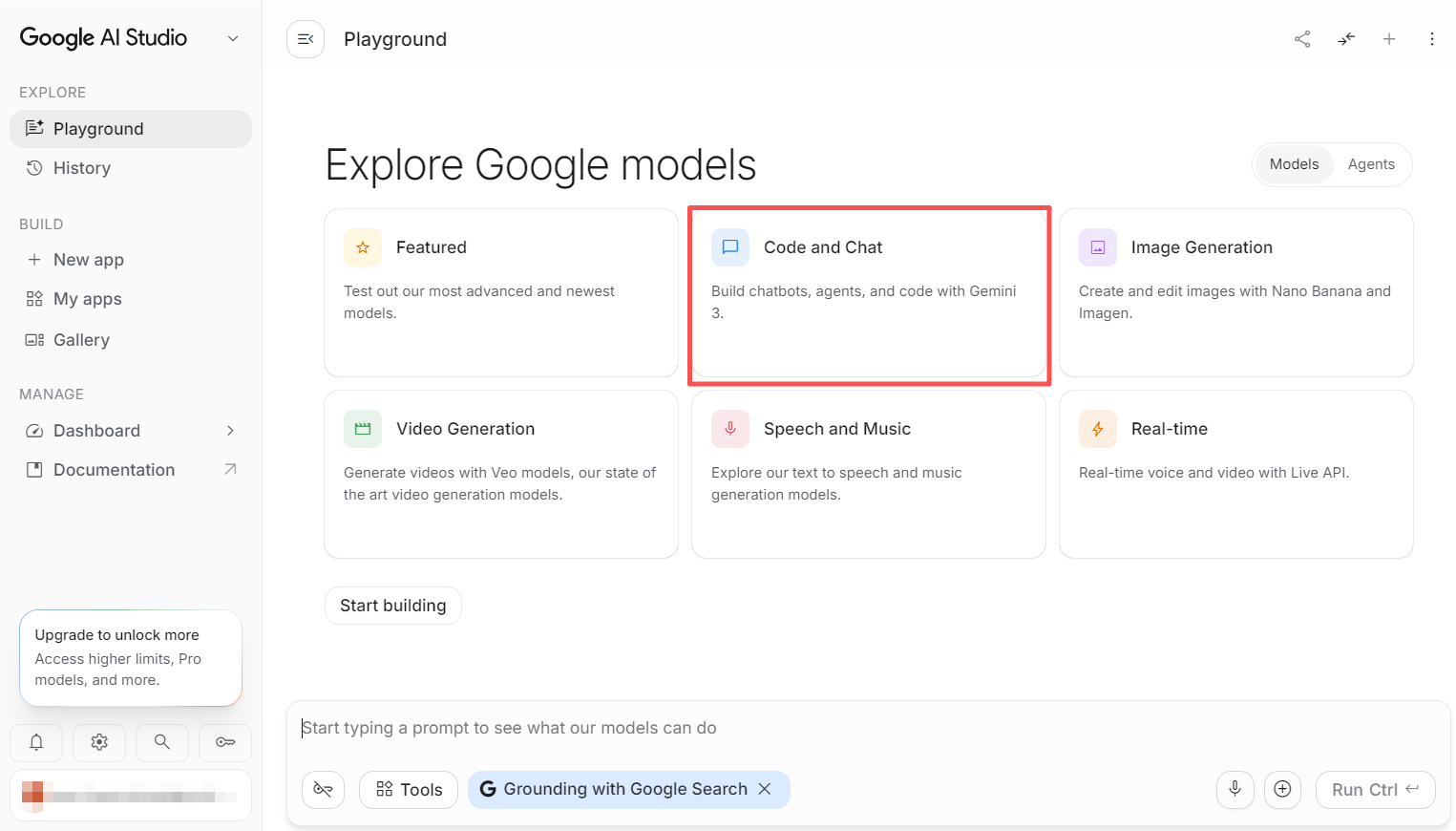Click the microphone icon in prompt bar
This screenshot has height=831, width=1456.
pyautogui.click(x=1234, y=789)
